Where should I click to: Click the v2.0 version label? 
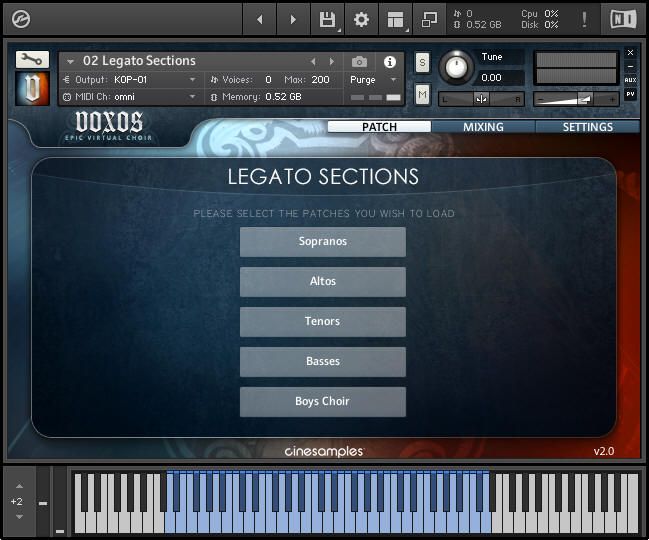(x=604, y=451)
